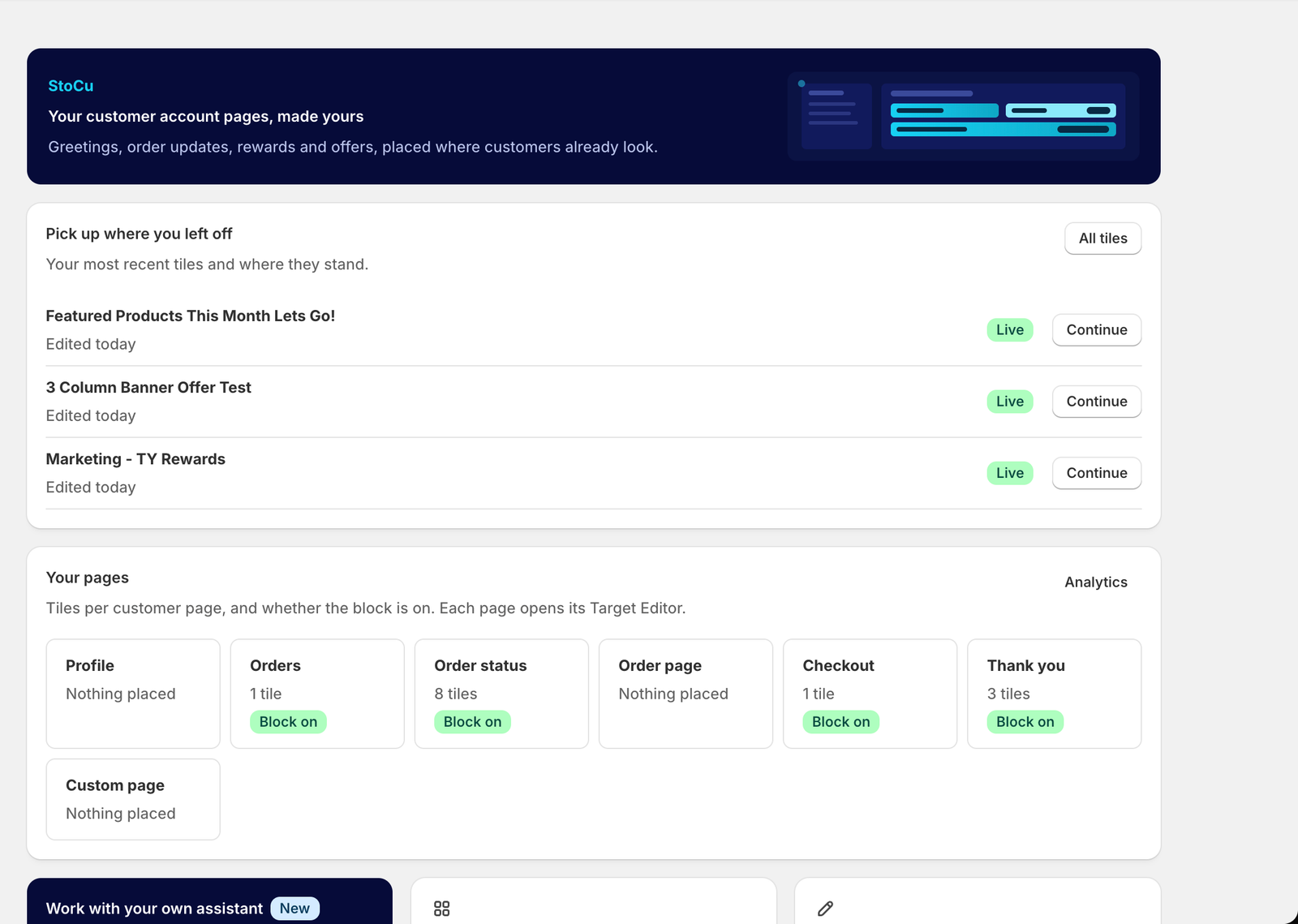
Task: Click the pencil edit icon
Action: point(825,909)
